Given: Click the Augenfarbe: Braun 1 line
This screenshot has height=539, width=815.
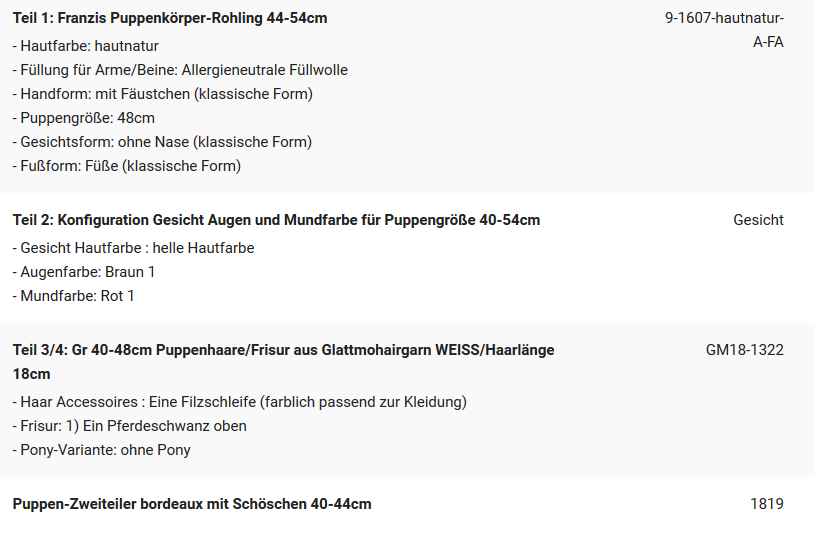Looking at the screenshot, I should coord(84,272).
